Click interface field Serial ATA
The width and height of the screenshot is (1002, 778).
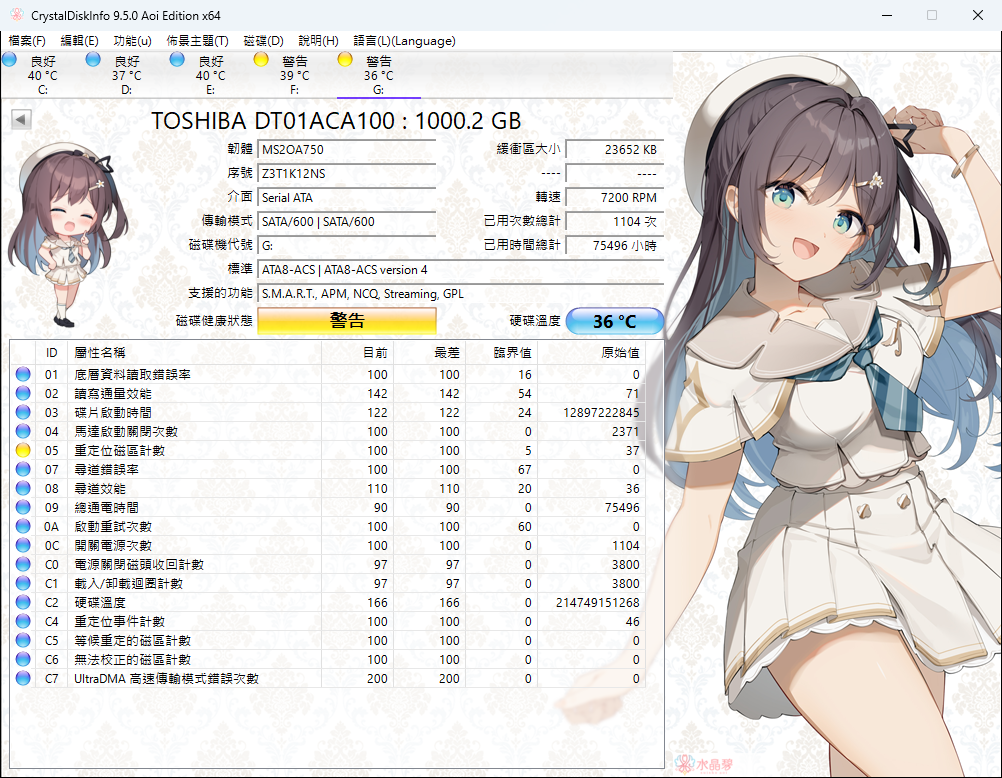pyautogui.click(x=346, y=198)
